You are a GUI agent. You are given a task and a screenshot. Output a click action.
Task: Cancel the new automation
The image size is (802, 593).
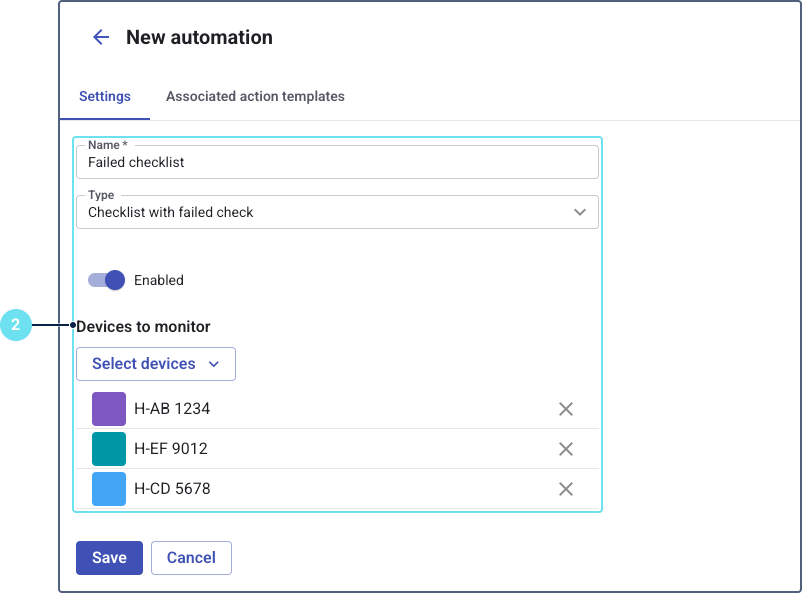pyautogui.click(x=191, y=558)
